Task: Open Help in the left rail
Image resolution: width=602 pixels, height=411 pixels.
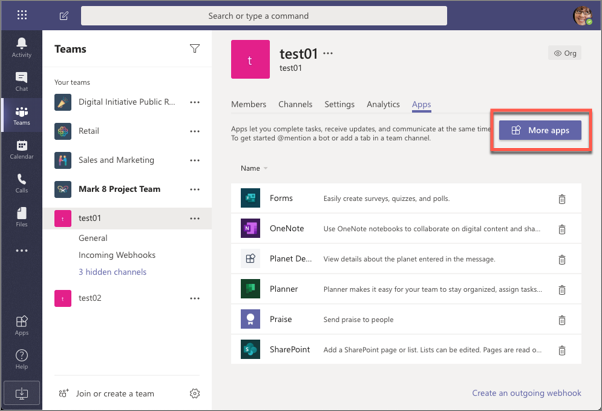Action: (22, 359)
